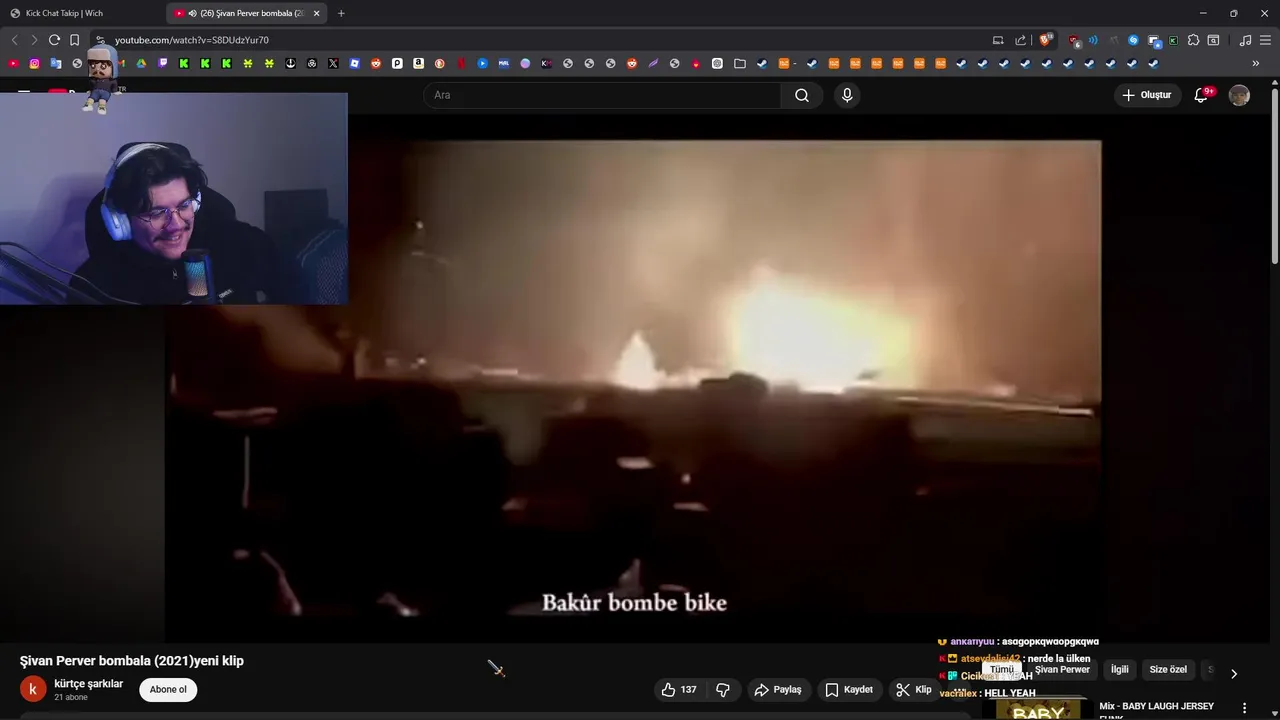The width and height of the screenshot is (1280, 720).
Task: Open the bookmarks folder icon
Action: click(740, 63)
